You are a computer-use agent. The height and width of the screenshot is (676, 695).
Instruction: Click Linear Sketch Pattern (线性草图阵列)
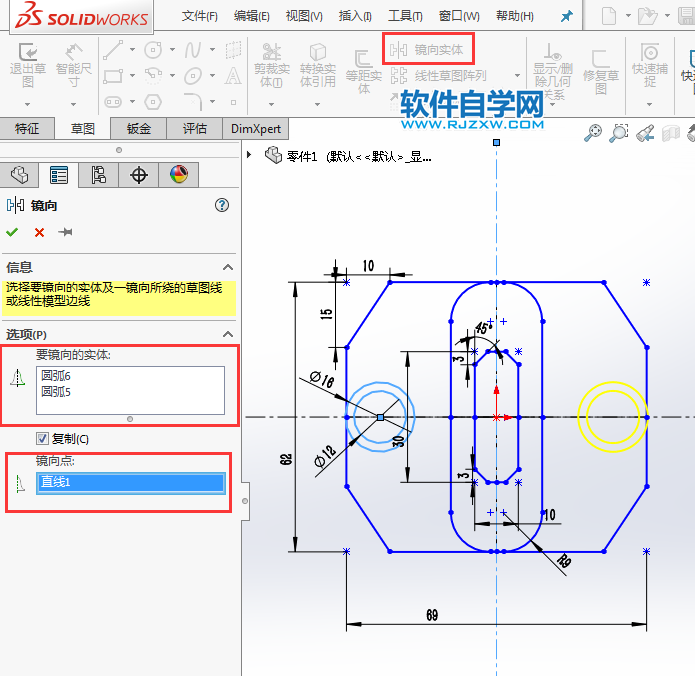pos(439,76)
